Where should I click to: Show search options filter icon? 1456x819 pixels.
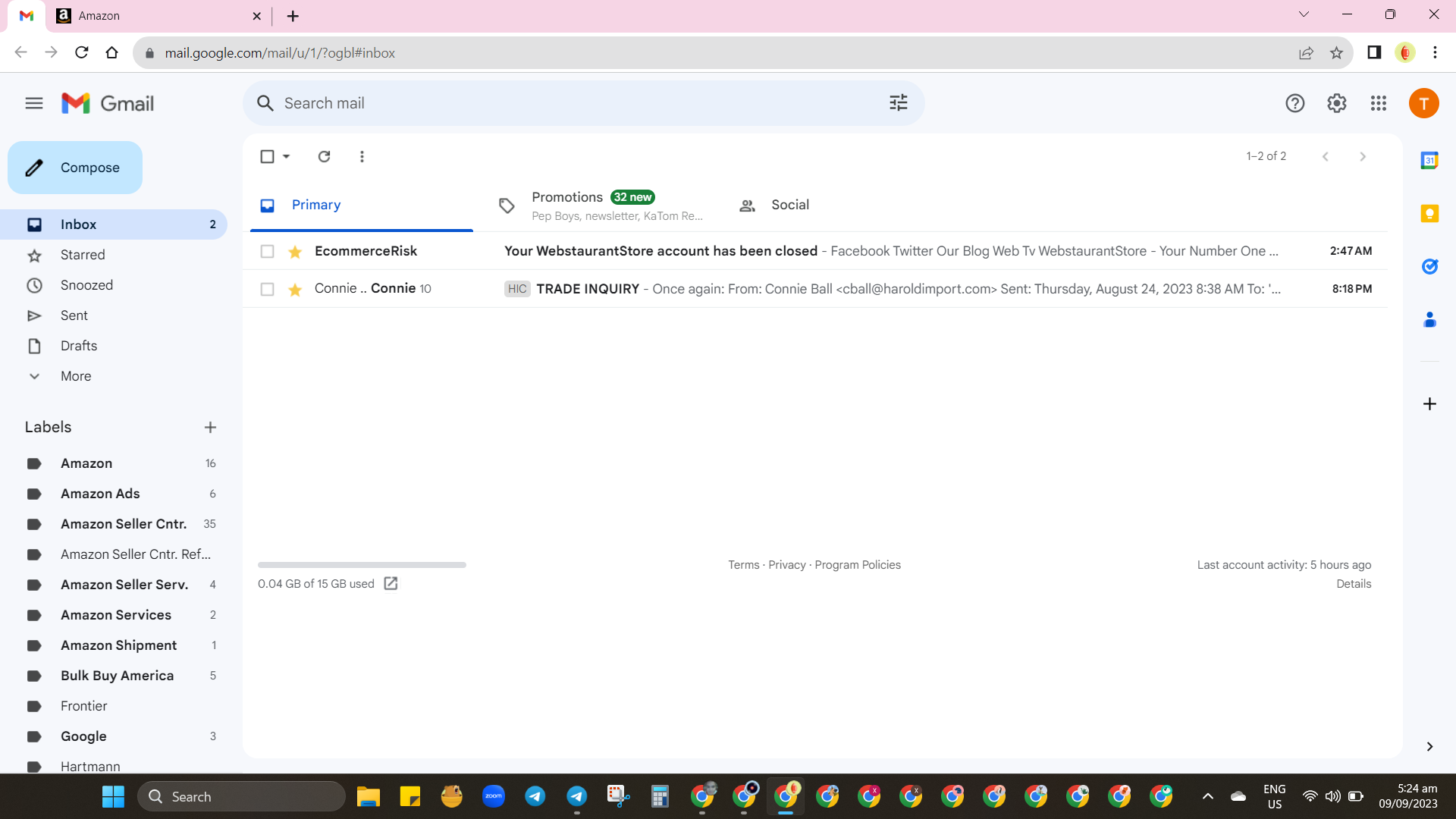click(899, 103)
